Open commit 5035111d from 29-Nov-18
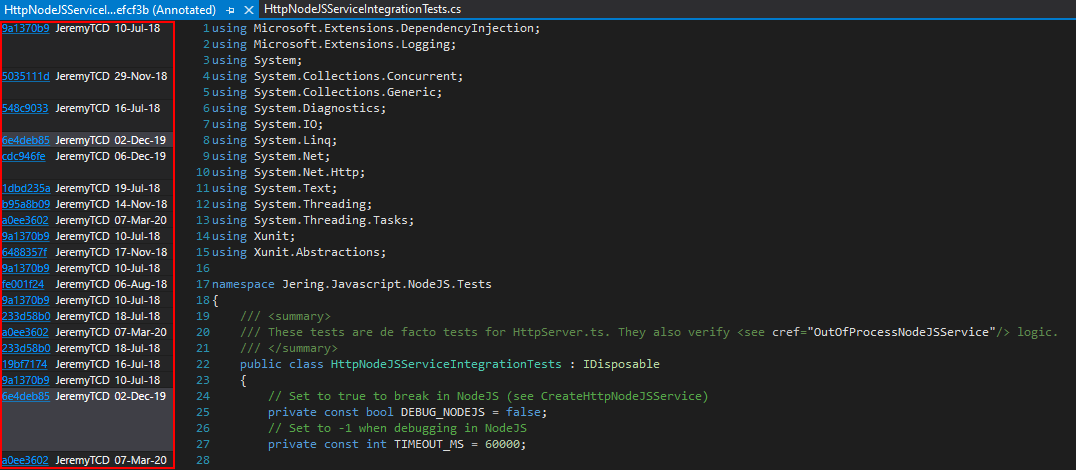 (25, 76)
